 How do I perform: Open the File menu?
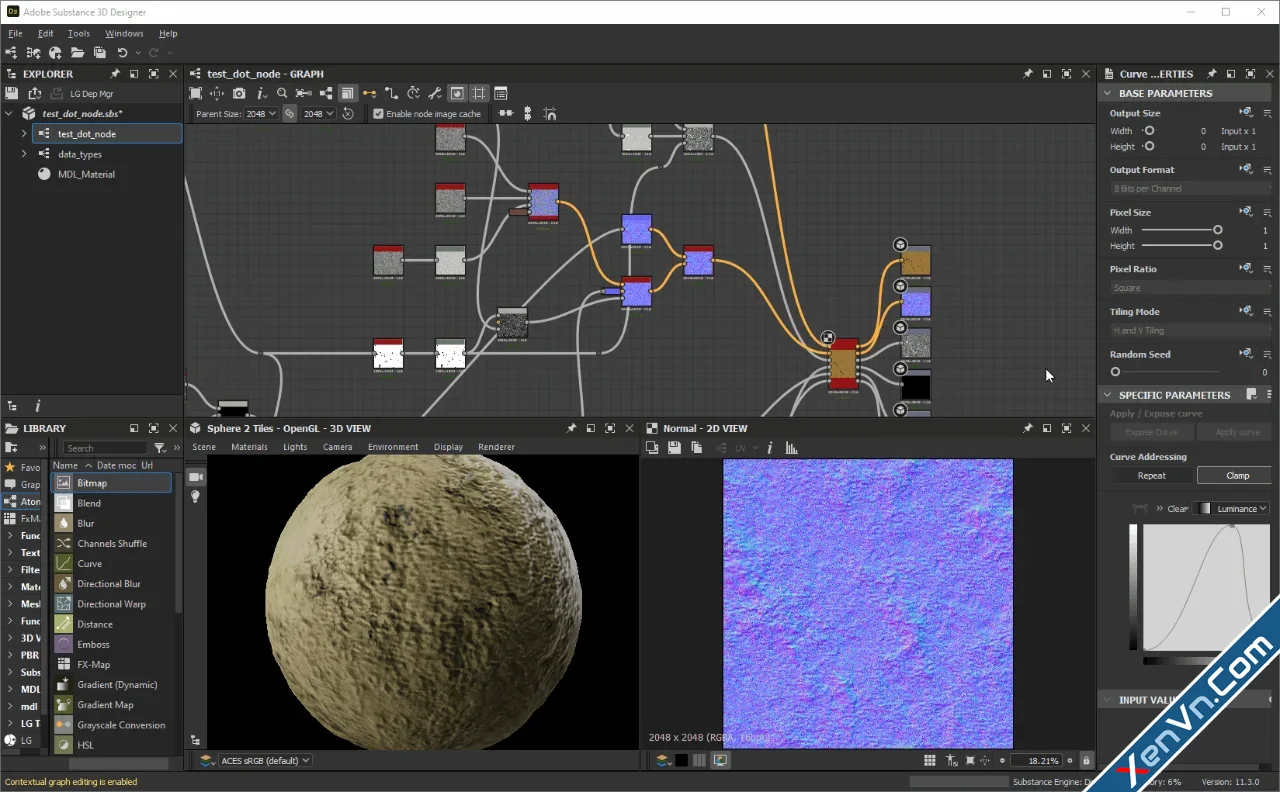pos(15,34)
